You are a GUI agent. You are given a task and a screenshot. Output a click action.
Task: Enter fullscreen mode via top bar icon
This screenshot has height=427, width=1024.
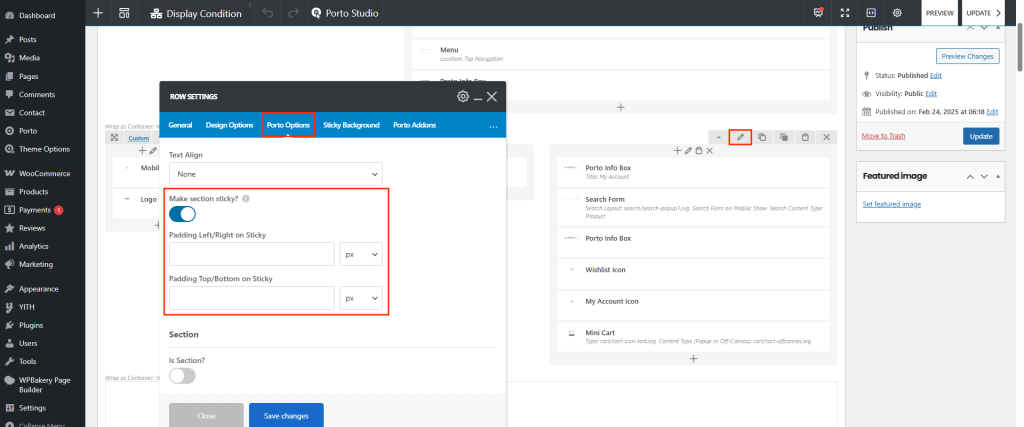pyautogui.click(x=845, y=13)
